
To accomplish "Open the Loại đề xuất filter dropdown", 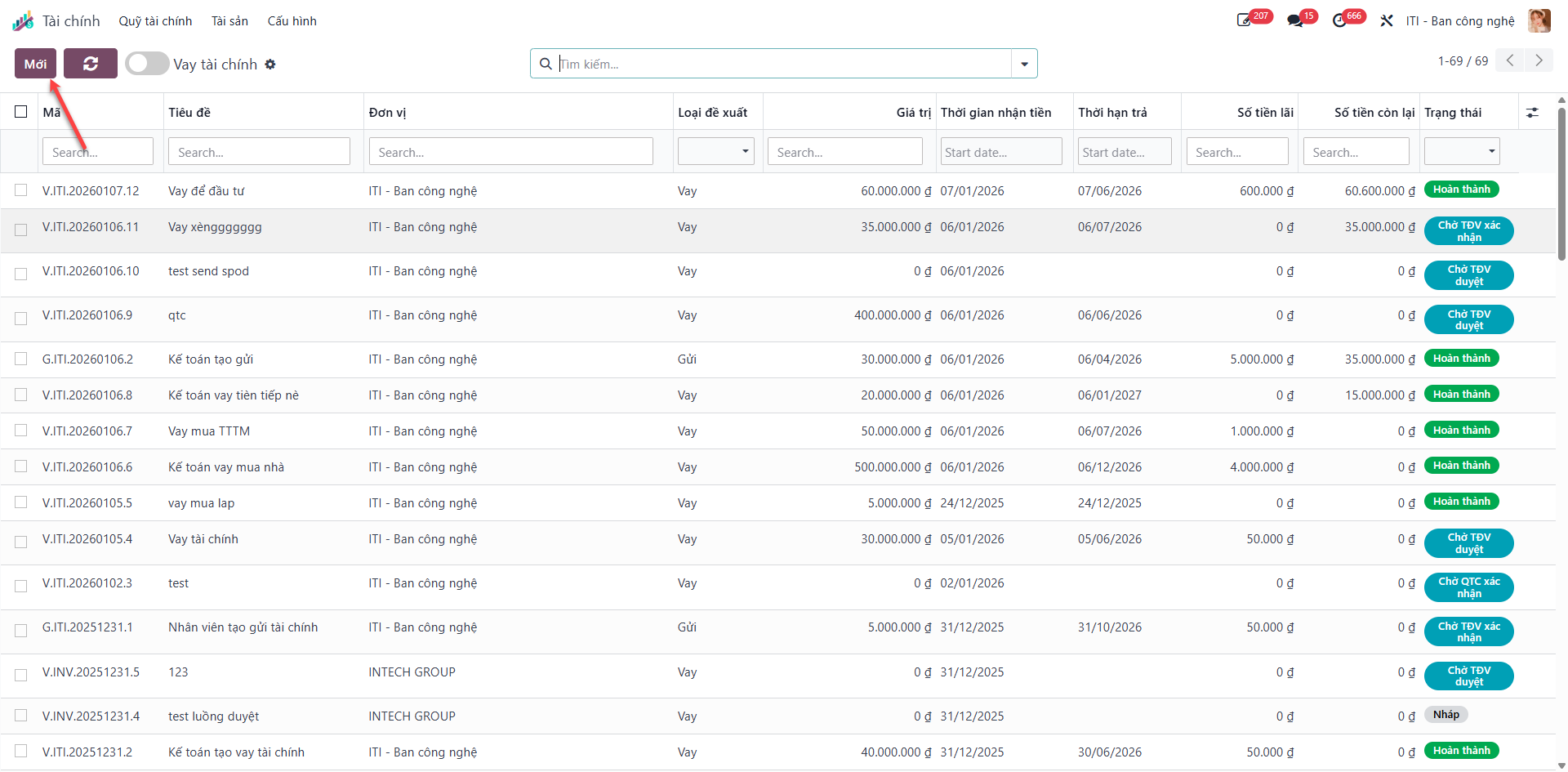I will coord(716,151).
